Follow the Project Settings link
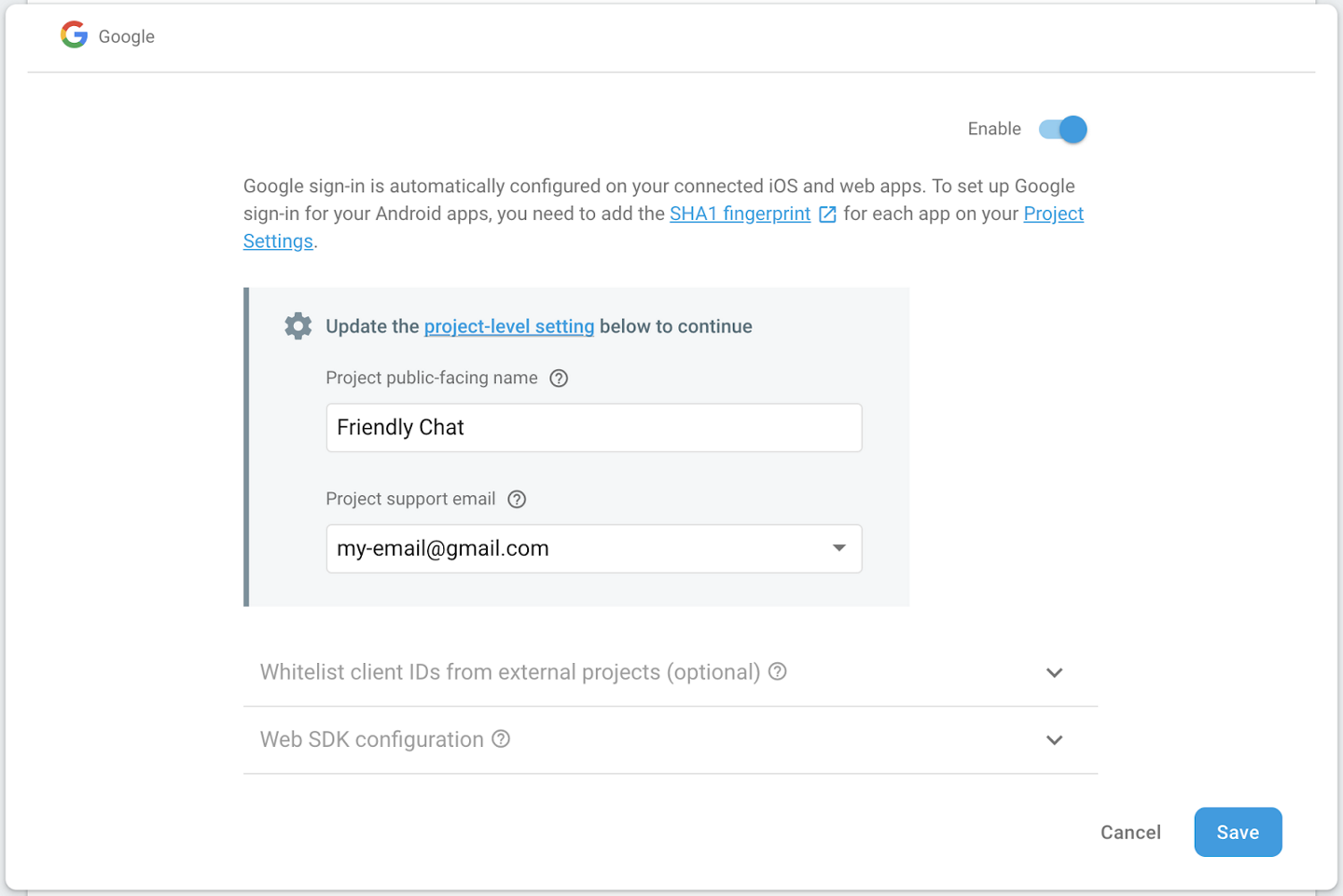This screenshot has width=1343, height=896. point(1053,214)
